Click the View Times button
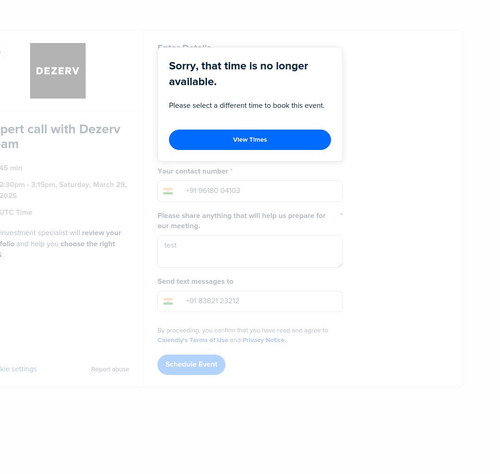The width and height of the screenshot is (500, 474). [250, 140]
